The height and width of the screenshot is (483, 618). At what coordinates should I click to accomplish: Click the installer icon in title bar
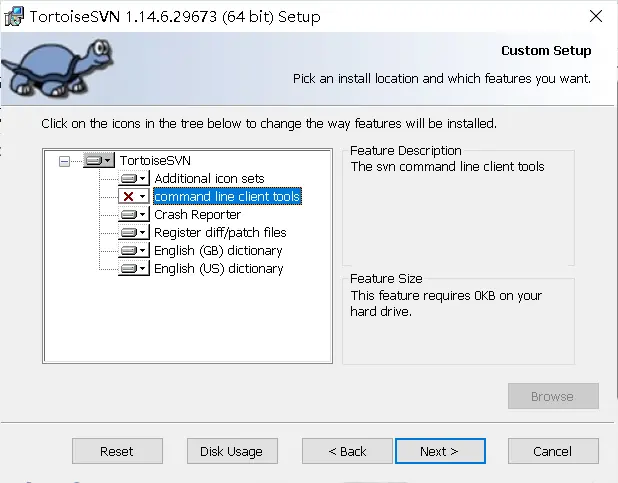click(12, 16)
